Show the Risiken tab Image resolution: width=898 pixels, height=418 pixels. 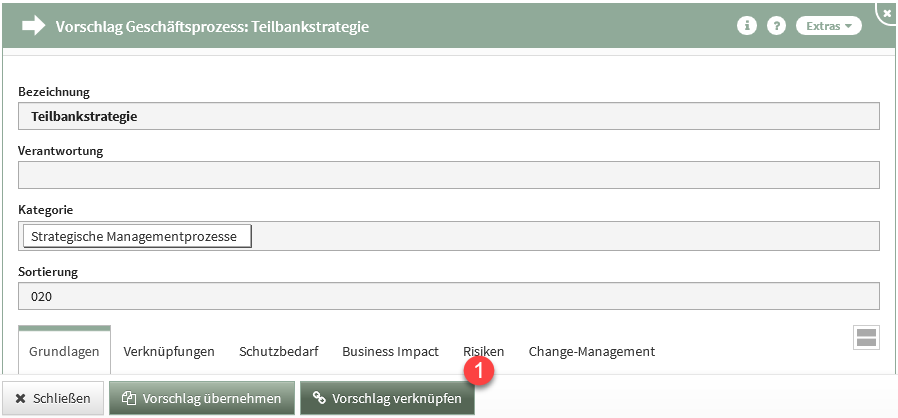click(x=483, y=352)
